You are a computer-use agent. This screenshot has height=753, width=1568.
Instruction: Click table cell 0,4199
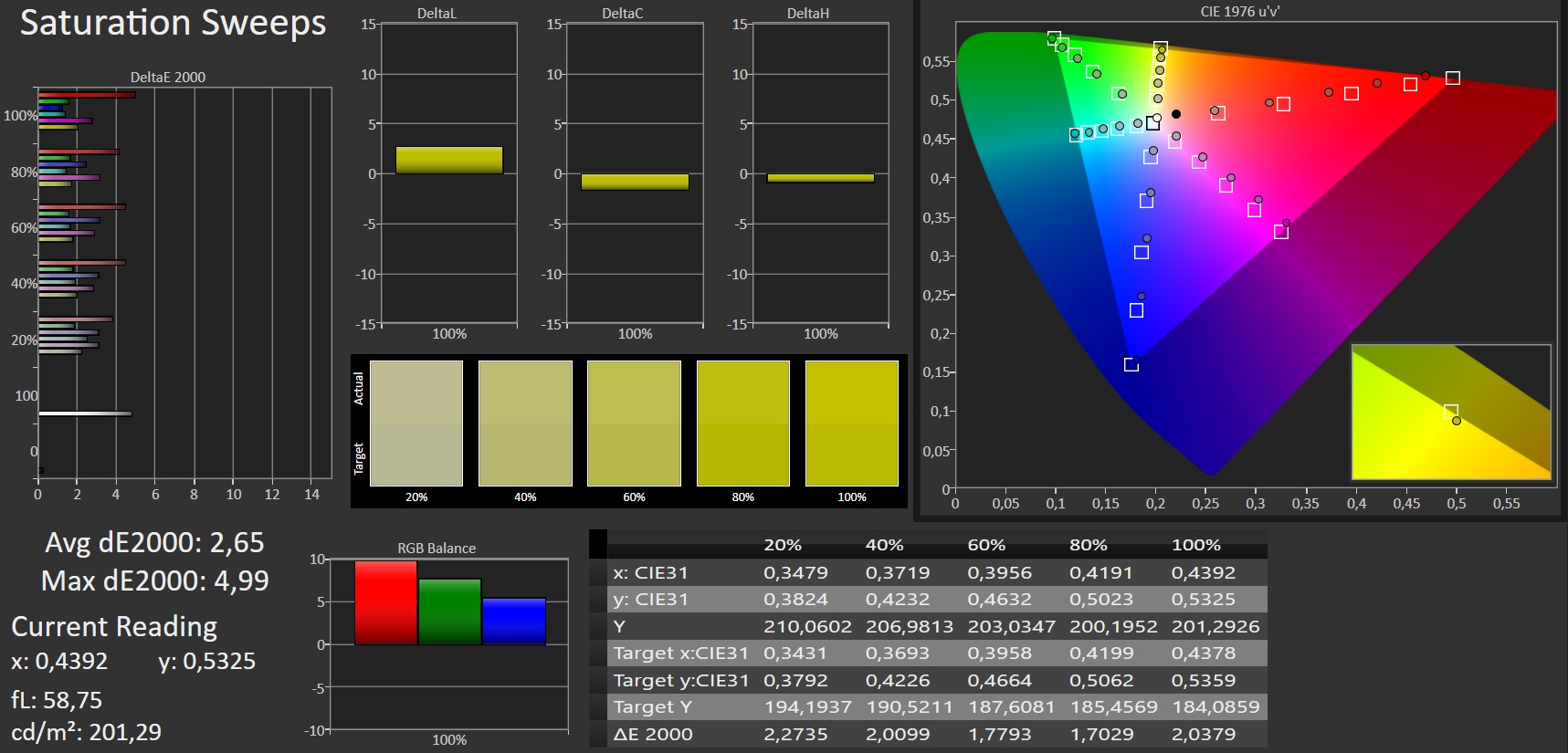(x=1101, y=654)
